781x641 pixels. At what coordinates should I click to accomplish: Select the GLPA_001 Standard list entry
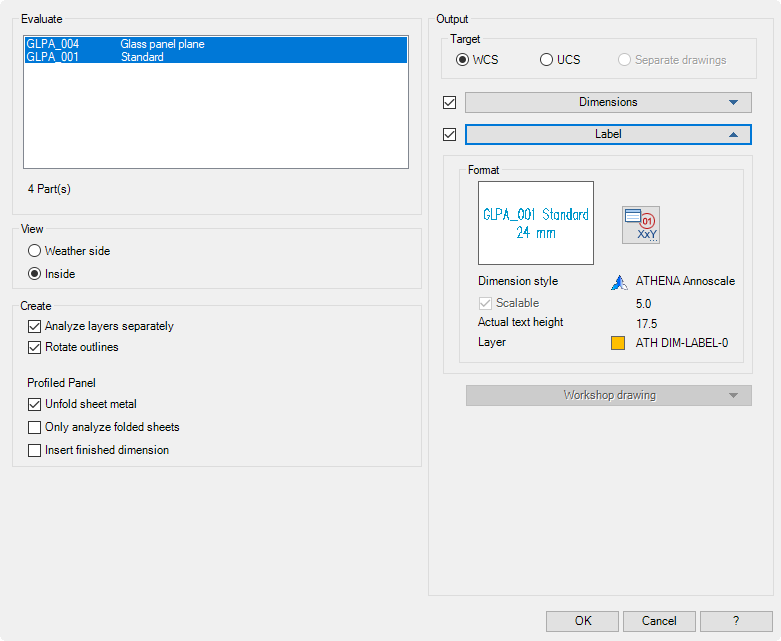point(215,58)
